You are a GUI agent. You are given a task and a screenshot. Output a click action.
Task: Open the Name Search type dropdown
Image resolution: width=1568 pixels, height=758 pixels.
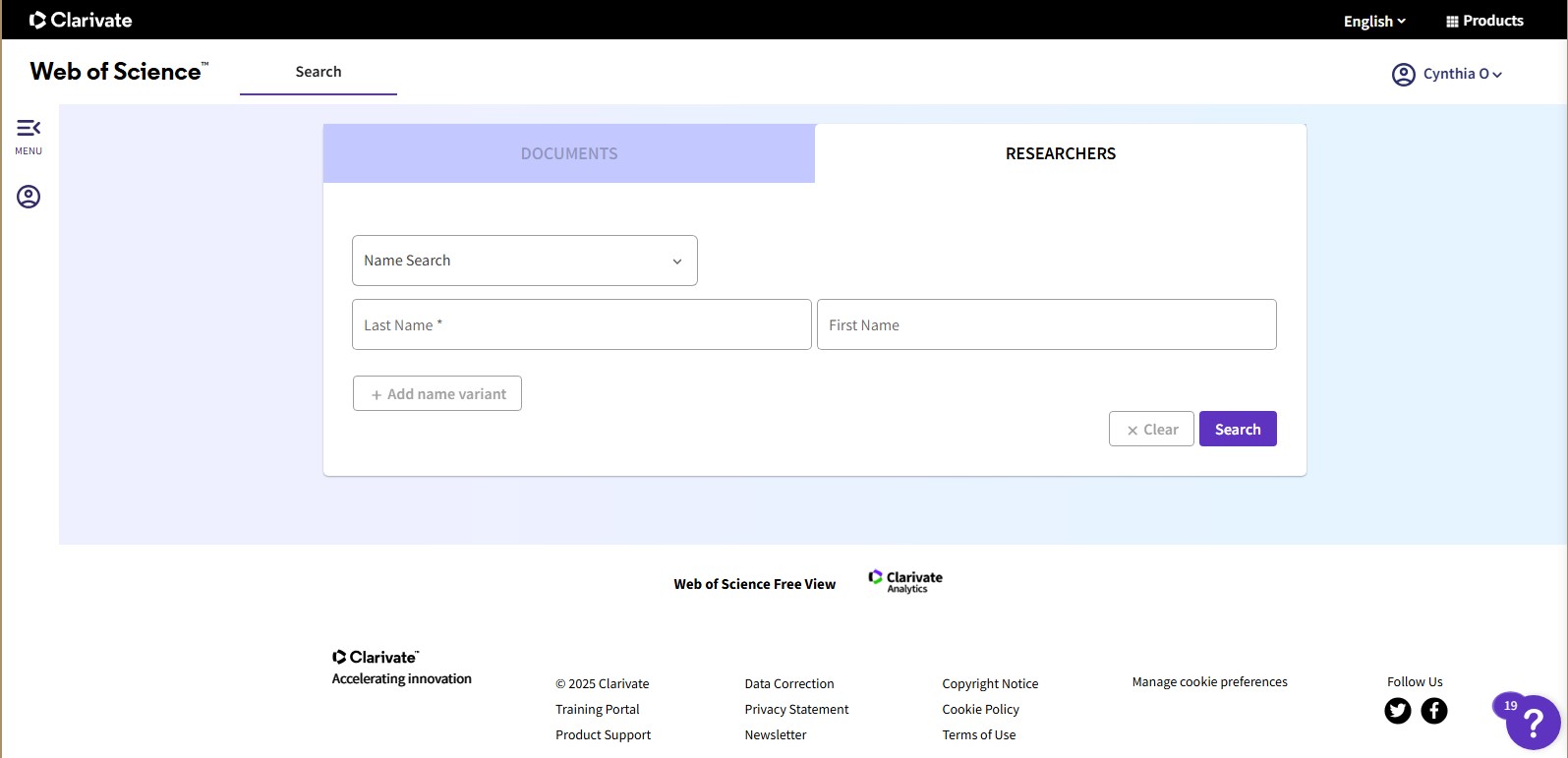click(525, 261)
